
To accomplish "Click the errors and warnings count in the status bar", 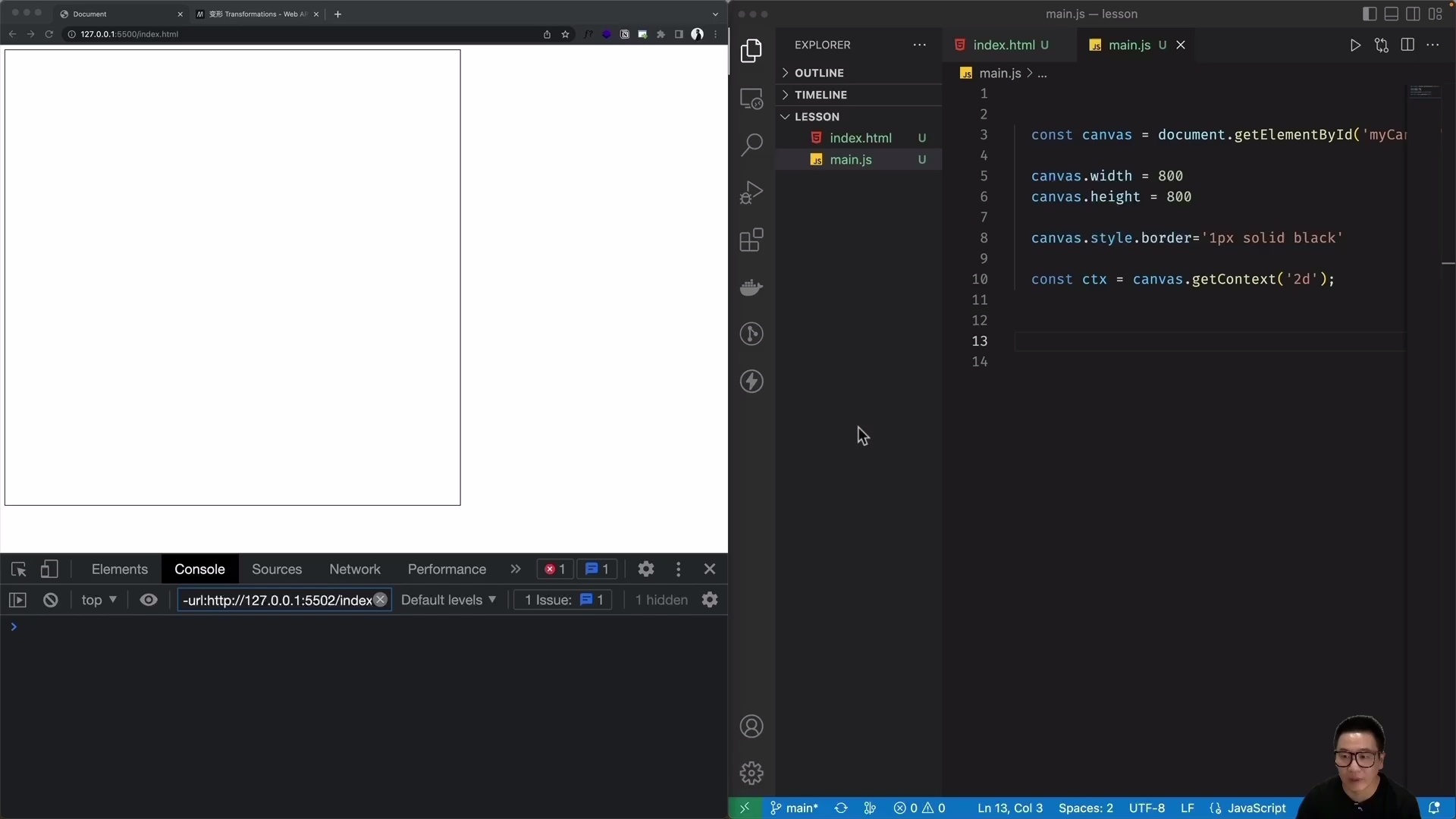I will pos(919,808).
